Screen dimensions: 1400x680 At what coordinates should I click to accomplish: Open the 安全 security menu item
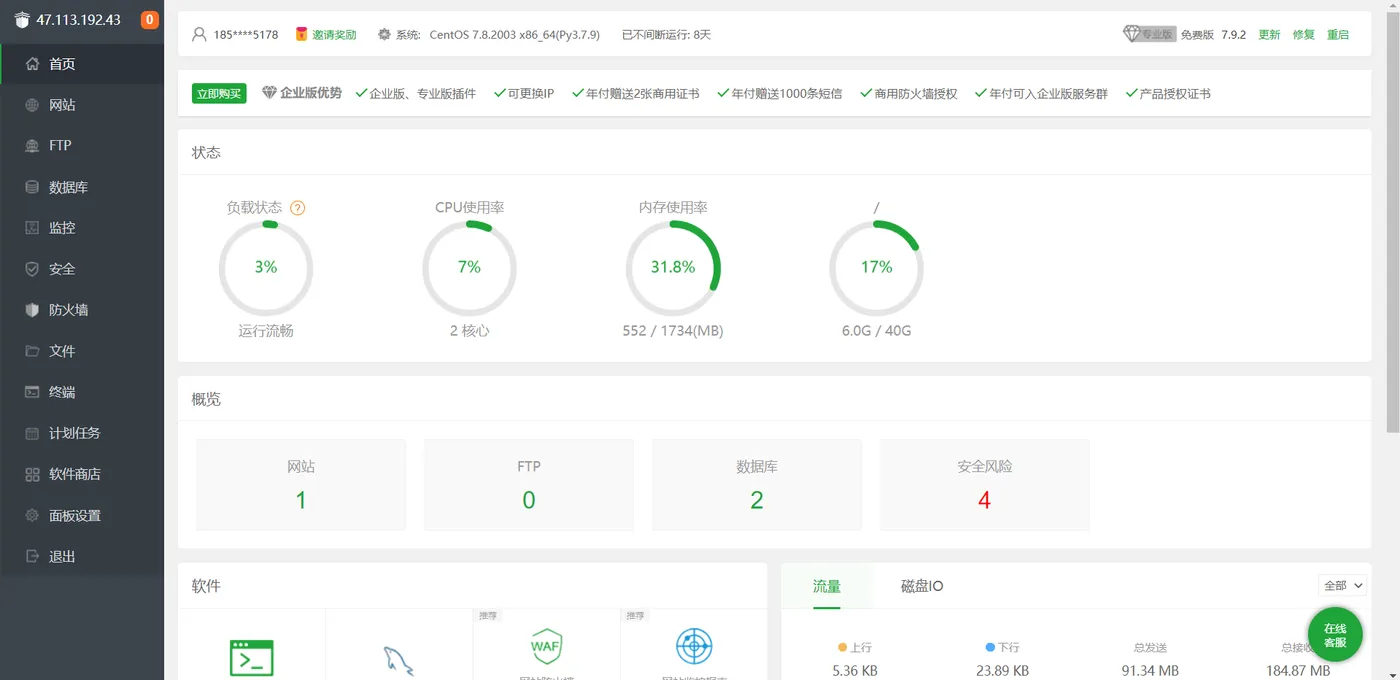pyautogui.click(x=82, y=269)
